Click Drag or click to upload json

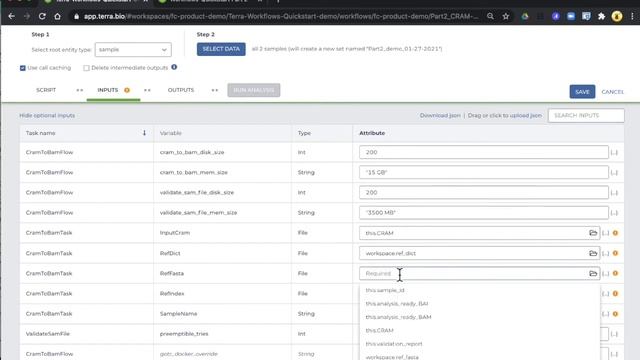pos(505,116)
